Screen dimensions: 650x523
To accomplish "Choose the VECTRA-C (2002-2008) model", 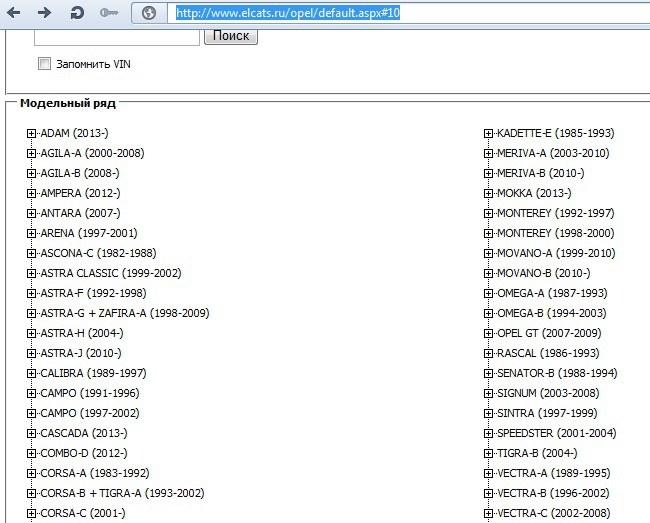I will pos(554,513).
